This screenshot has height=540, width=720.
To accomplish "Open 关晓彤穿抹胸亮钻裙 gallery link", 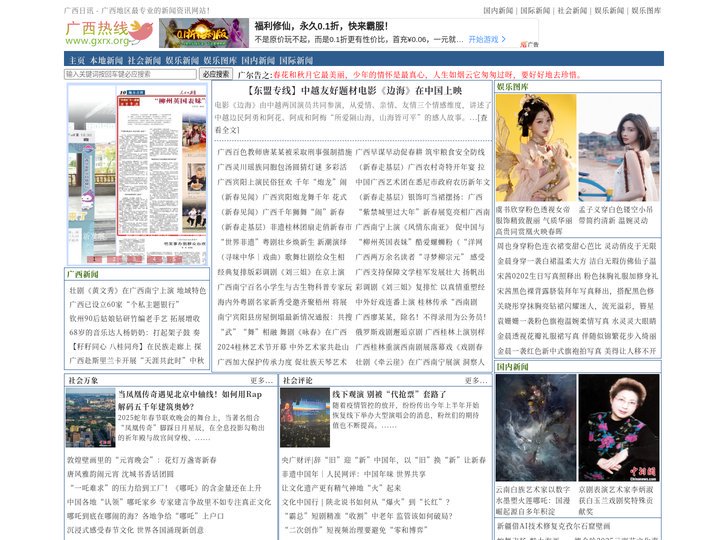I will (x=576, y=306).
